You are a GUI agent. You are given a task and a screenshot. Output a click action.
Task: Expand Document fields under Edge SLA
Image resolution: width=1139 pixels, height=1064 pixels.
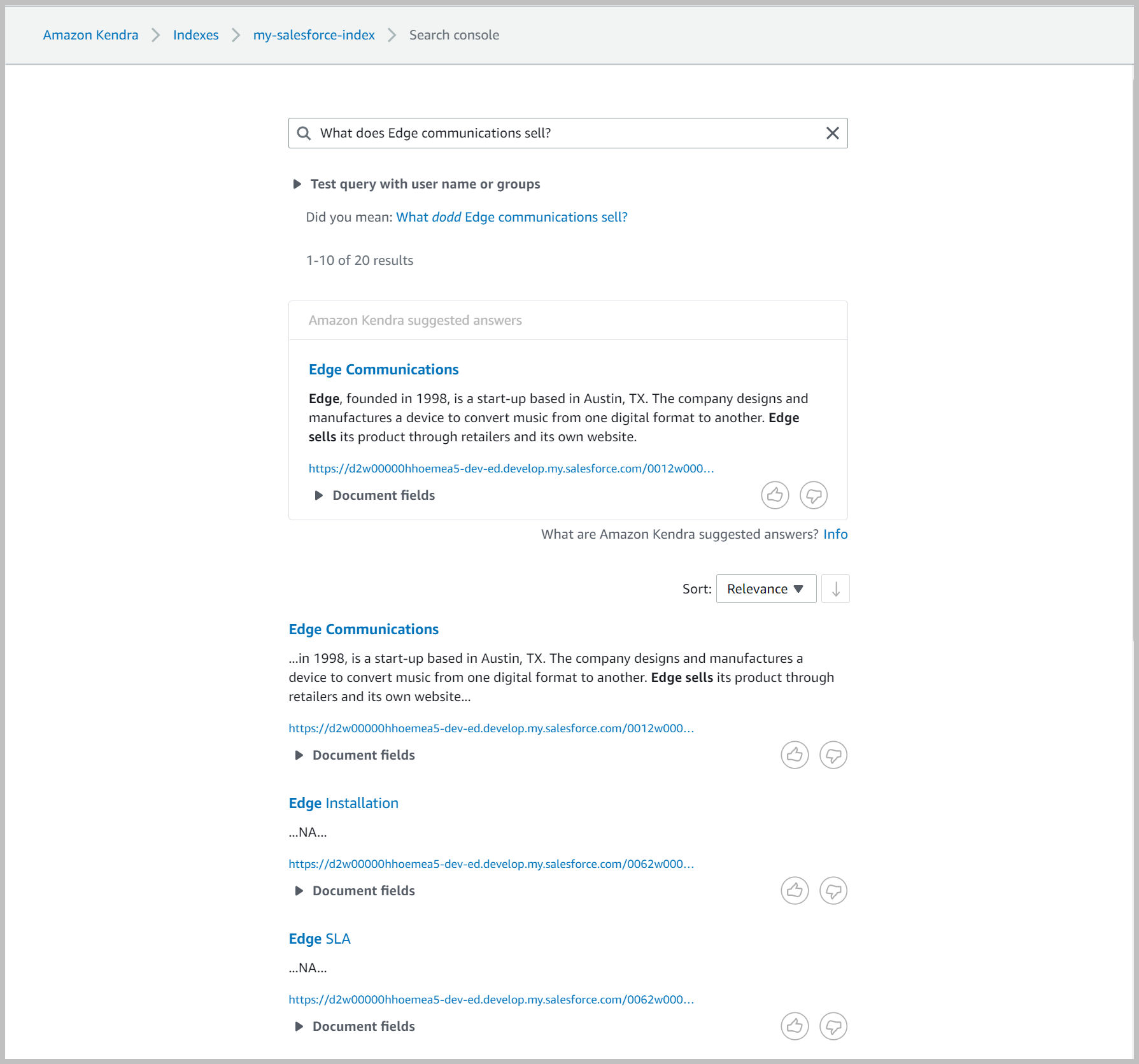click(355, 1026)
